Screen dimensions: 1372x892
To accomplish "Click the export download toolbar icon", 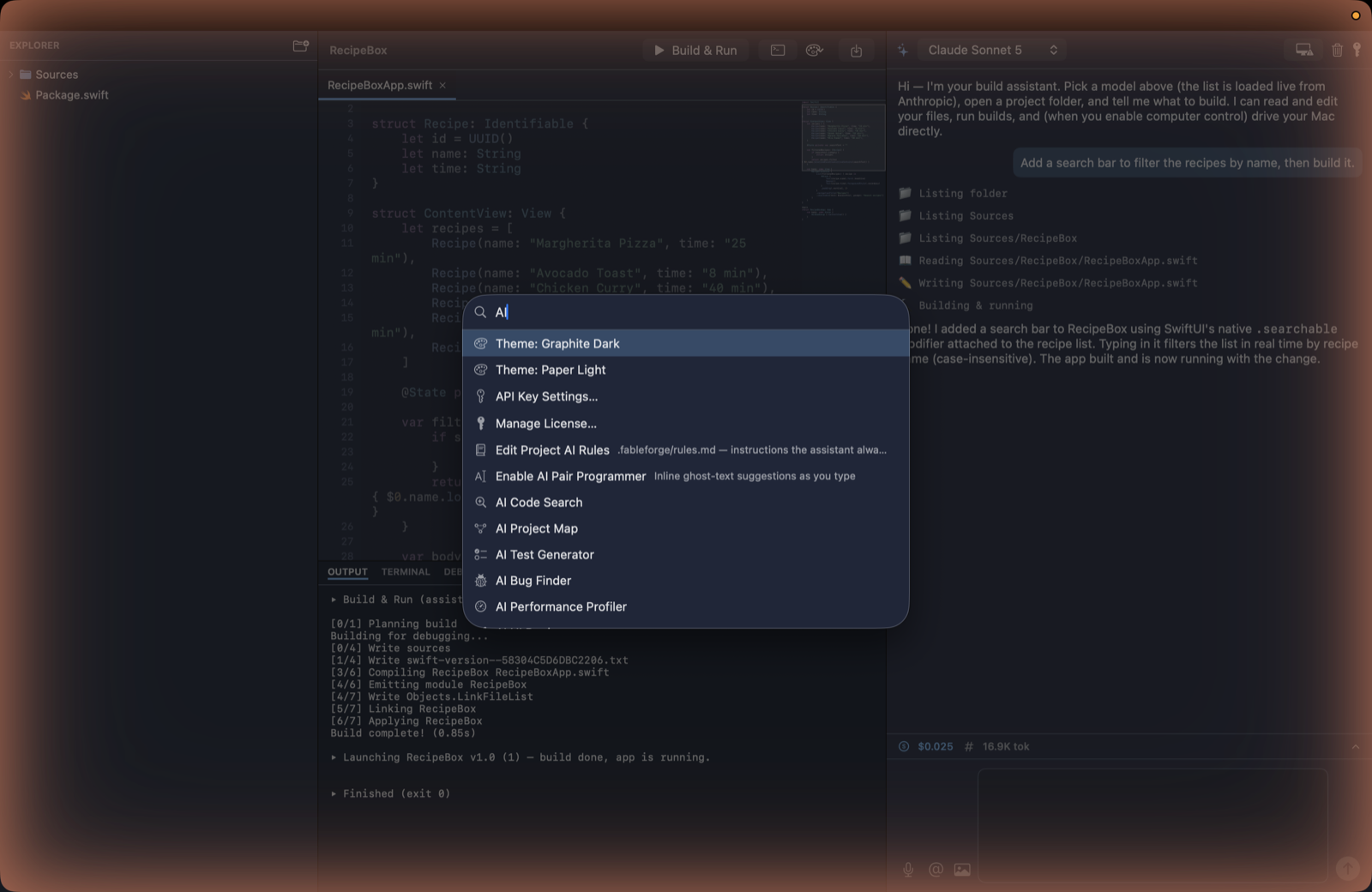I will (x=856, y=51).
